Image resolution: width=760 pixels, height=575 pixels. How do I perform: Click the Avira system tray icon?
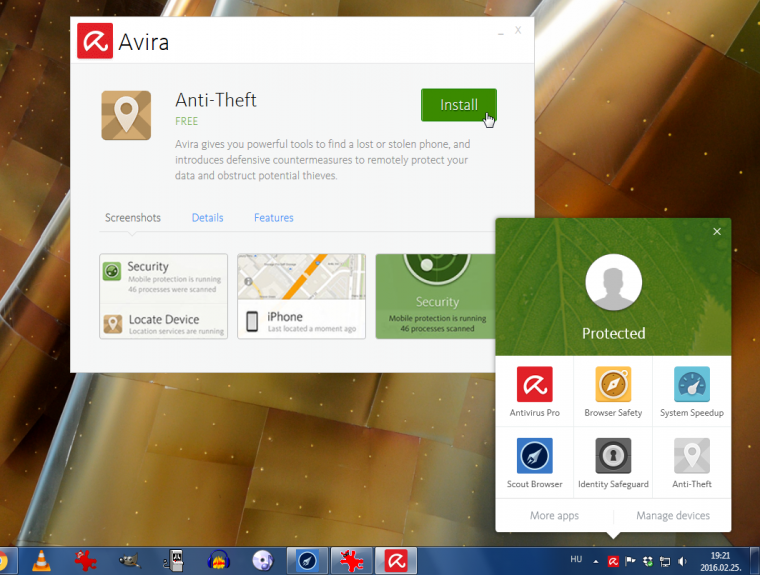tap(613, 561)
